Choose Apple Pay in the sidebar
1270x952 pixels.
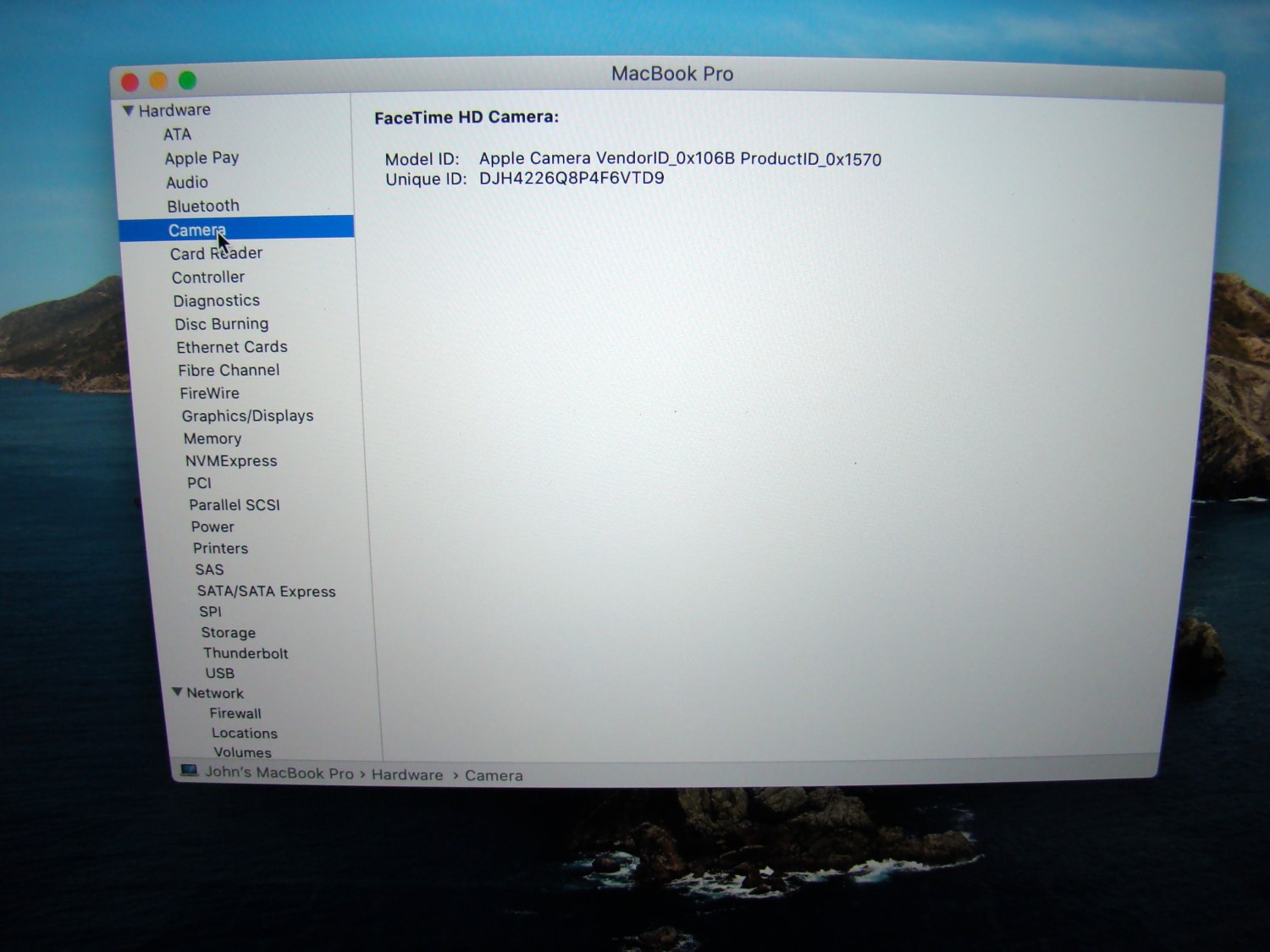click(x=202, y=158)
